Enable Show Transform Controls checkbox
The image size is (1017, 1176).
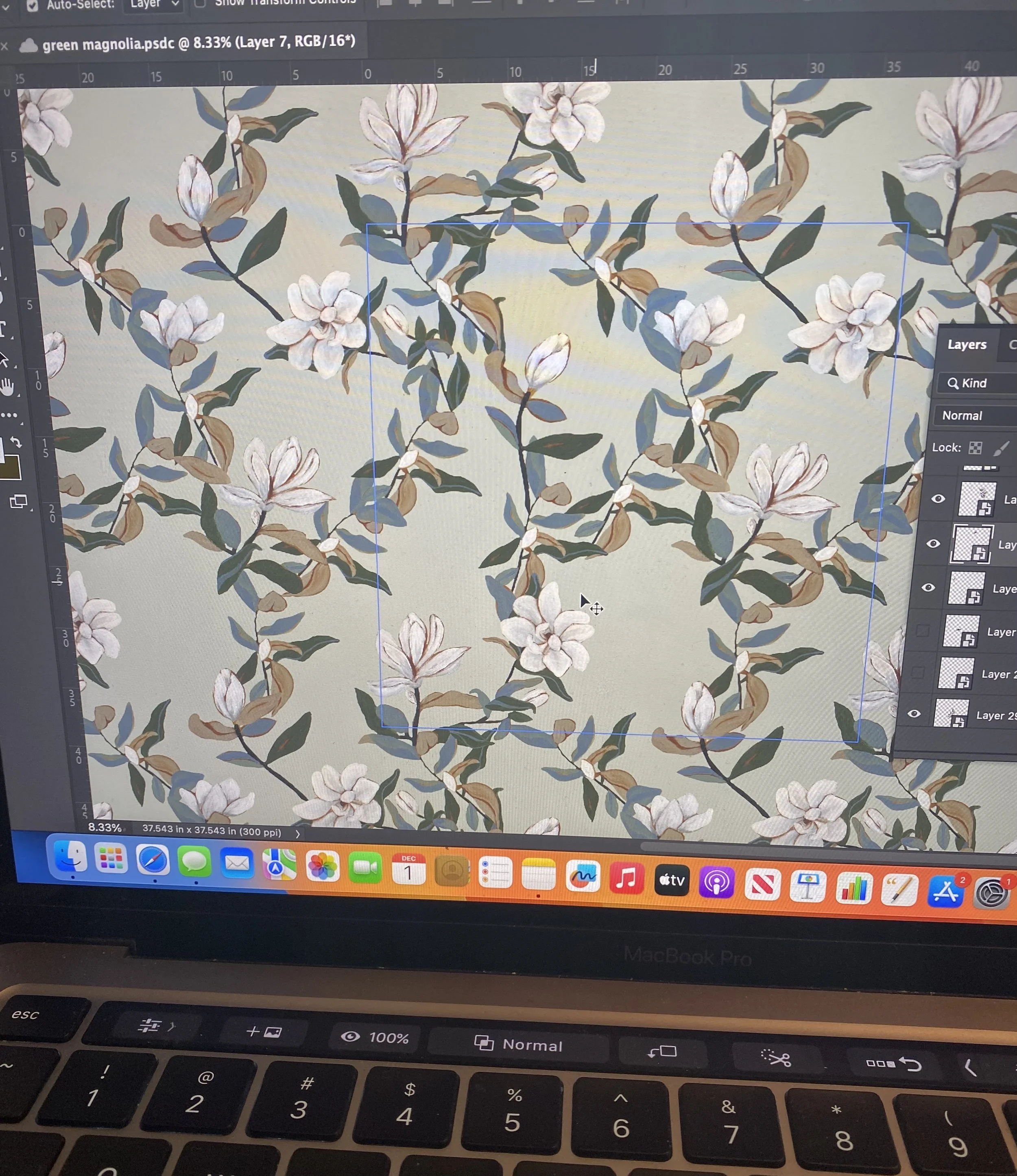tap(200, 3)
